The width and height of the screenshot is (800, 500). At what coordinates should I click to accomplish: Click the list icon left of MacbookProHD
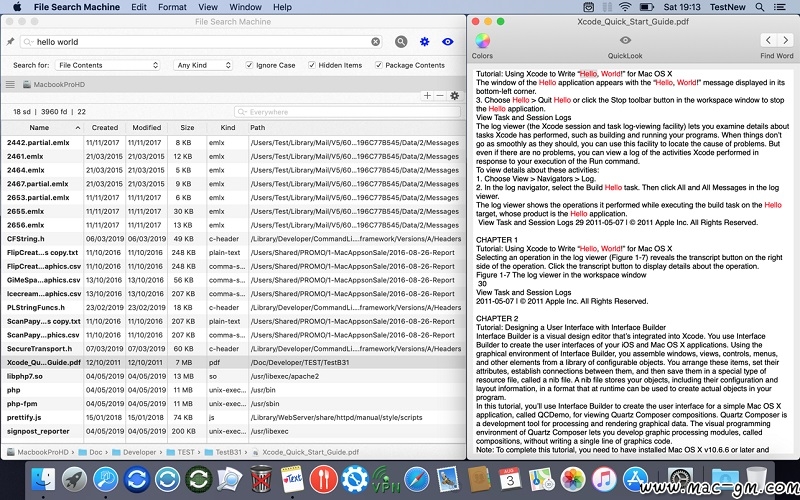click(10, 84)
